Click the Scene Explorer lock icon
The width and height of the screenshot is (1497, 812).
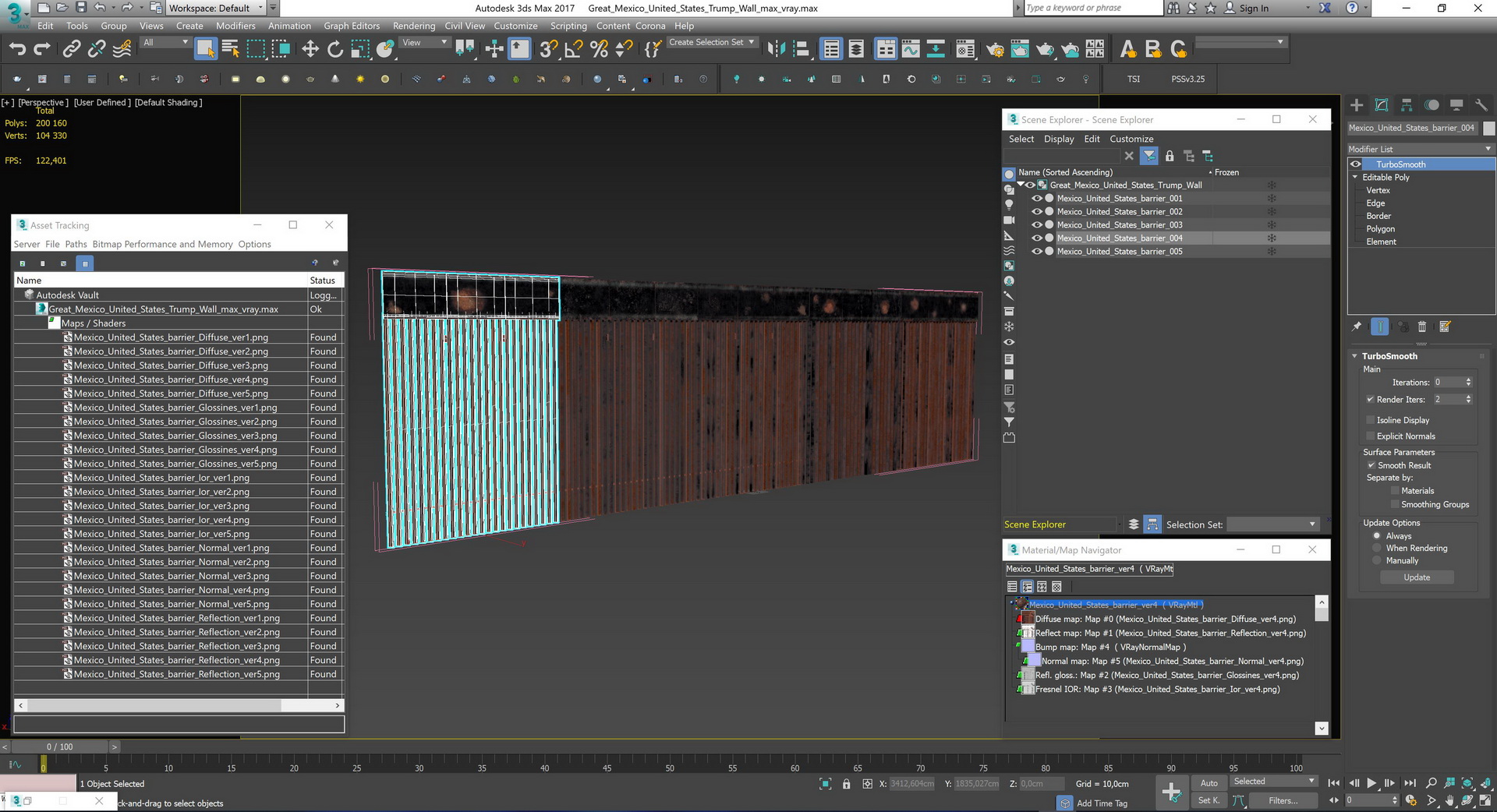[1170, 156]
